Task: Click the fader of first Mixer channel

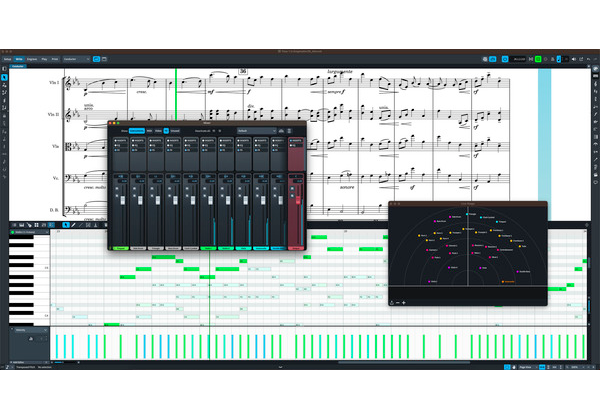Action: [122, 200]
